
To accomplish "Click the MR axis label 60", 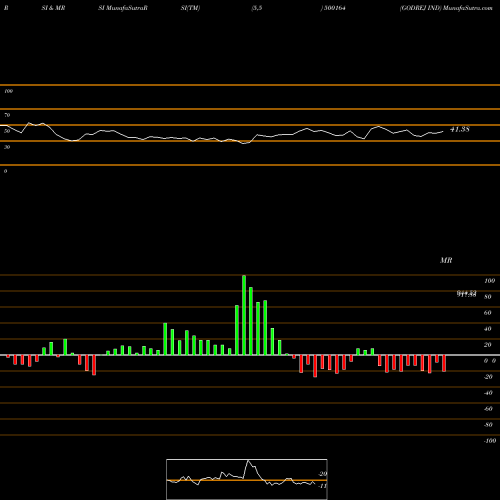I will pyautogui.click(x=488, y=313).
